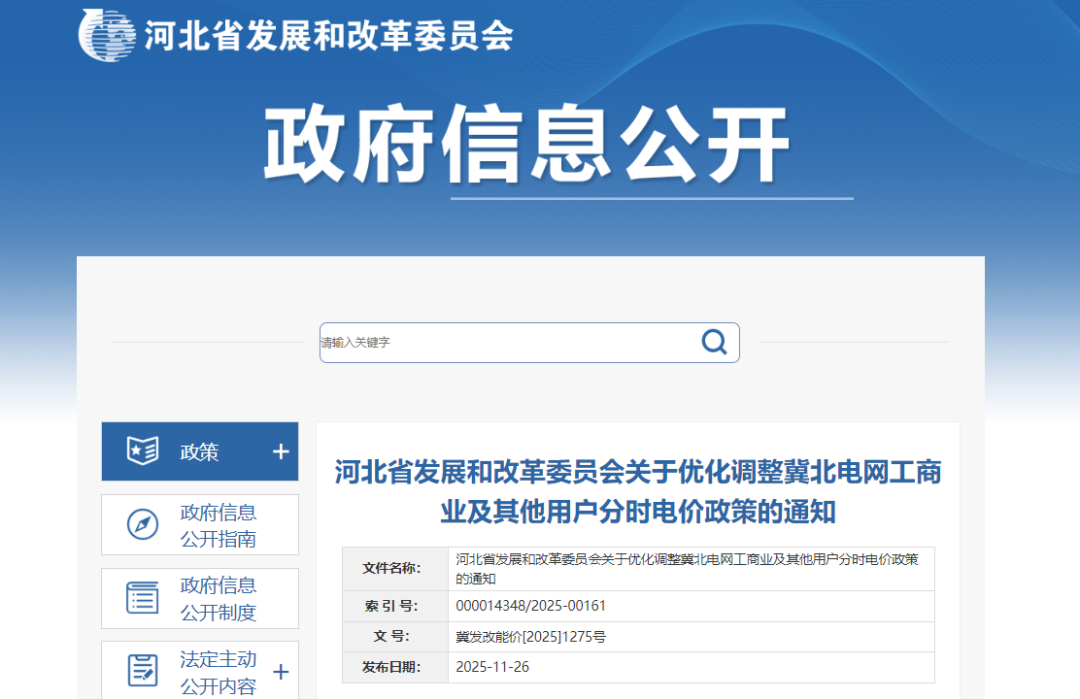Click the magnifier icon to search

(x=713, y=342)
